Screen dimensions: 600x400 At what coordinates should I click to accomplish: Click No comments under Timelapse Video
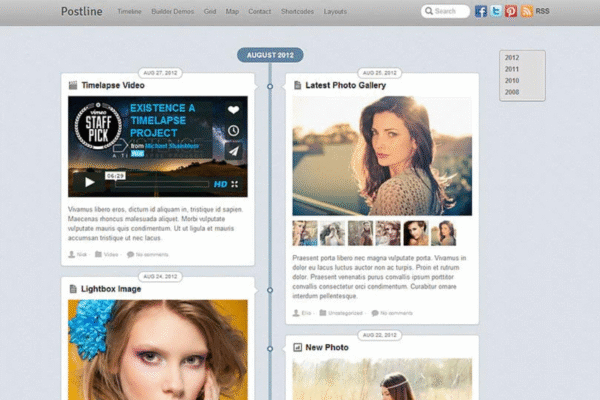tap(152, 254)
